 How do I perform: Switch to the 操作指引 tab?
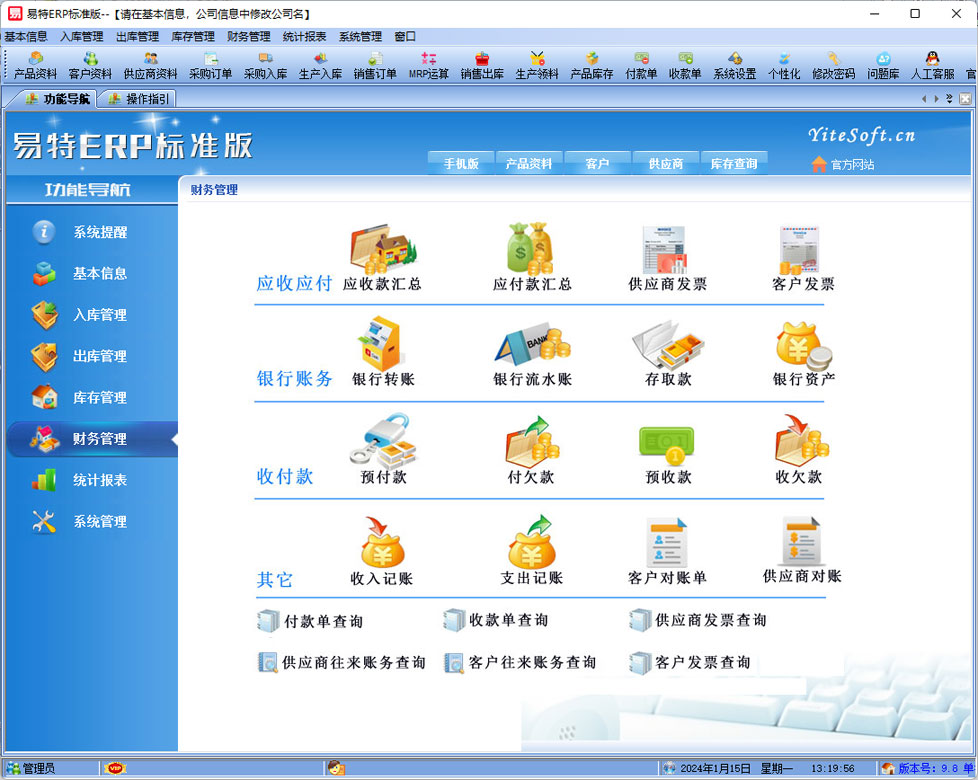(x=138, y=98)
